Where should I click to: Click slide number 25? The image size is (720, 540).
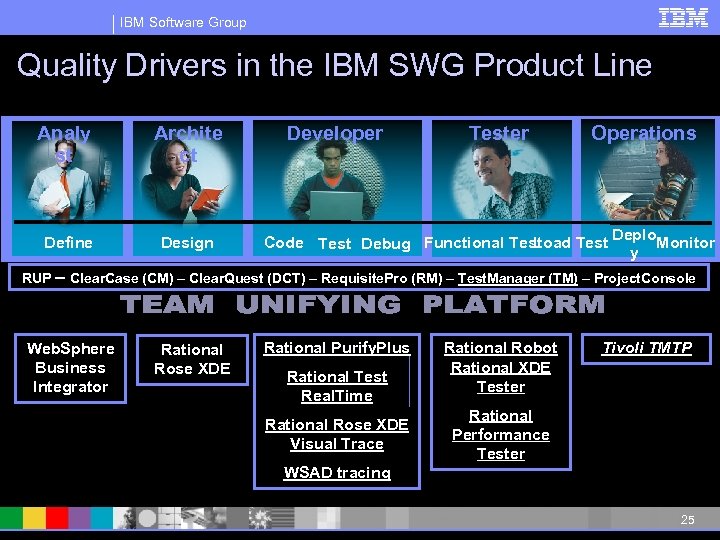pos(687,519)
